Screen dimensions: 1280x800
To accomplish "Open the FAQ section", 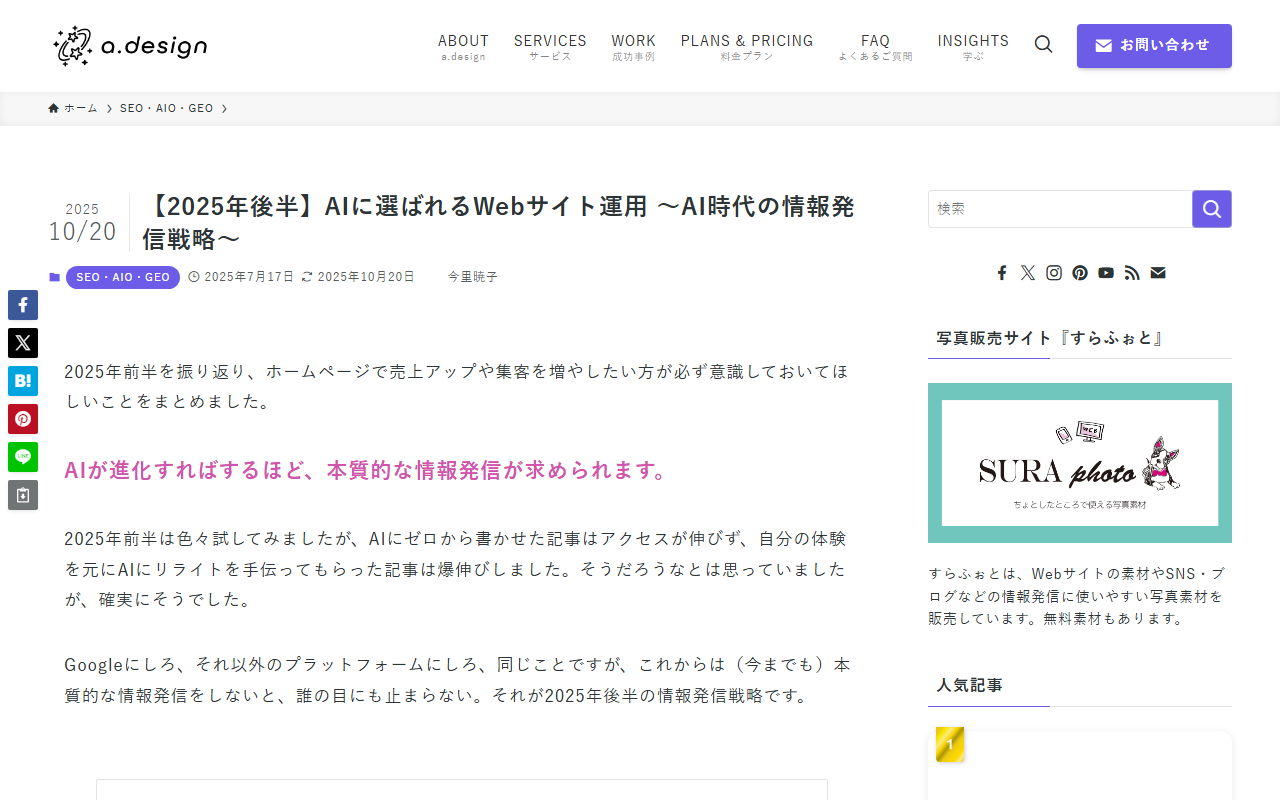I will tap(874, 46).
